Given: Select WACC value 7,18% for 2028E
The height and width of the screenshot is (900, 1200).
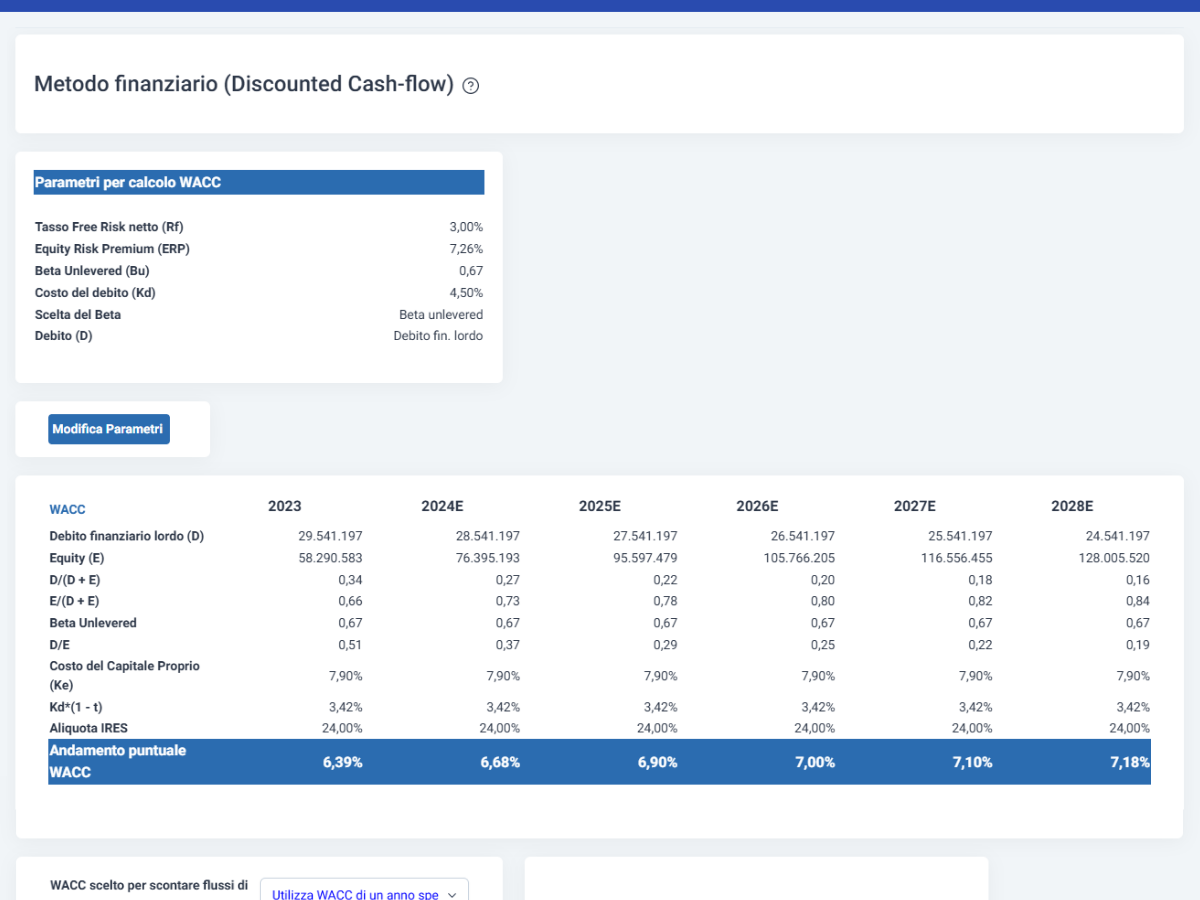Looking at the screenshot, I should click(x=1130, y=762).
